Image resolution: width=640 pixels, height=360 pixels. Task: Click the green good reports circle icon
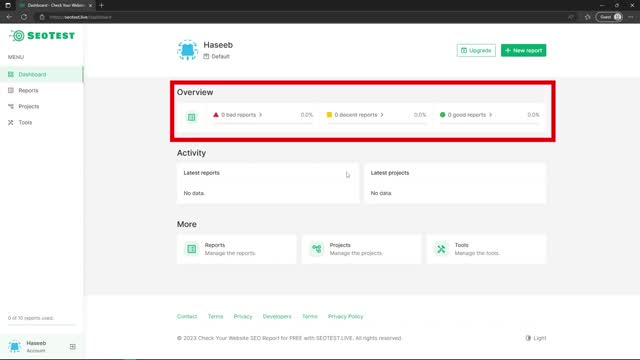point(442,115)
